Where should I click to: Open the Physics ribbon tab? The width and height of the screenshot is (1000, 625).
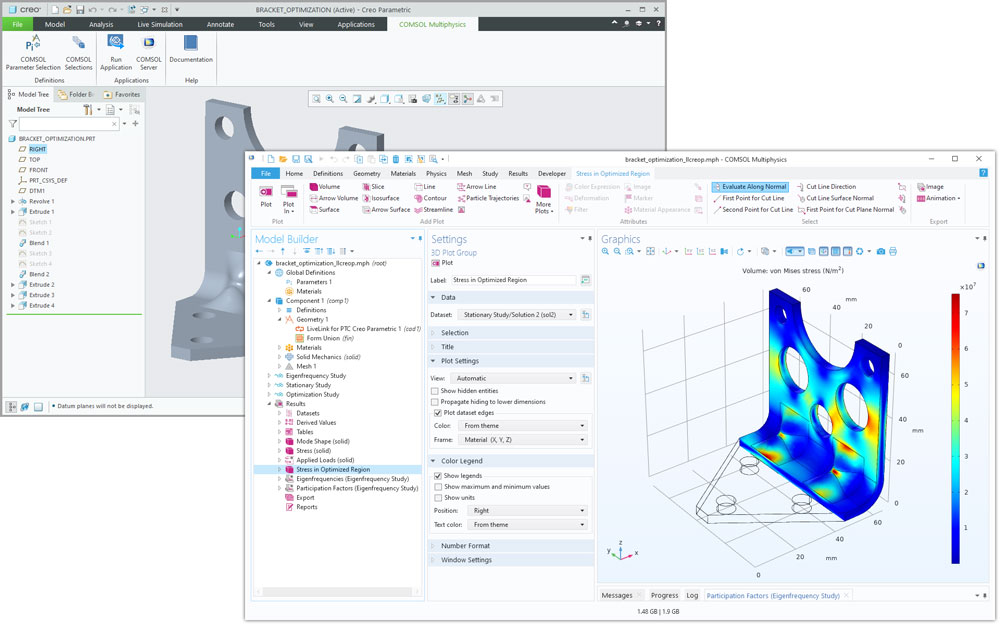coord(436,174)
